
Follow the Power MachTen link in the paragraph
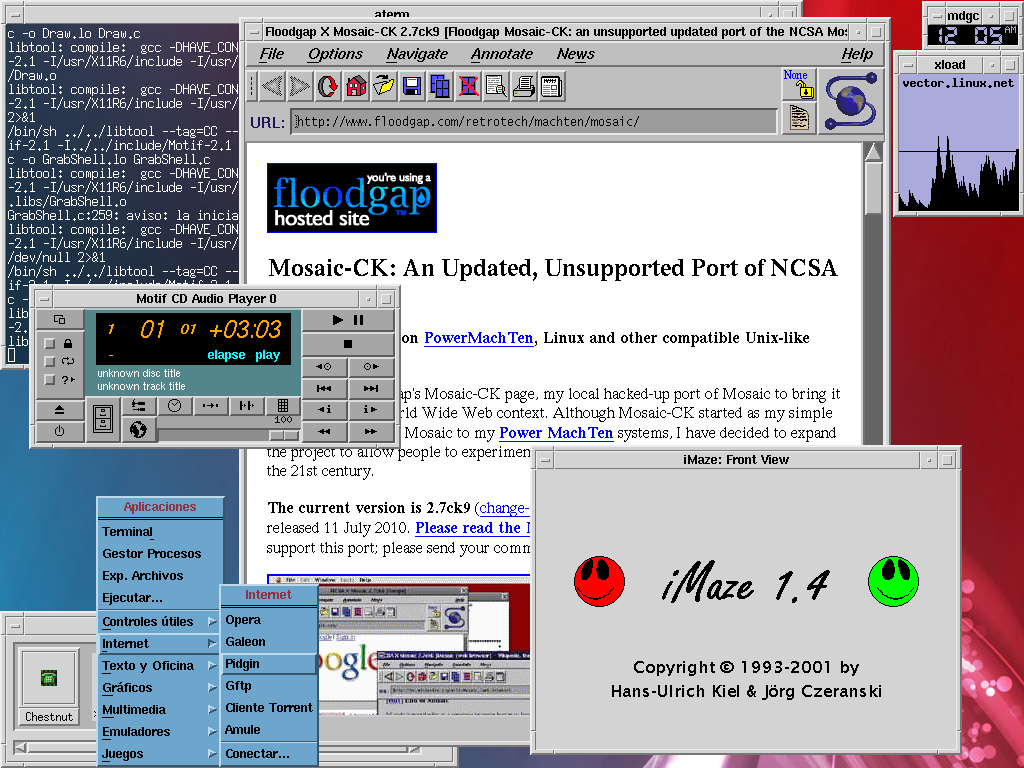[556, 432]
